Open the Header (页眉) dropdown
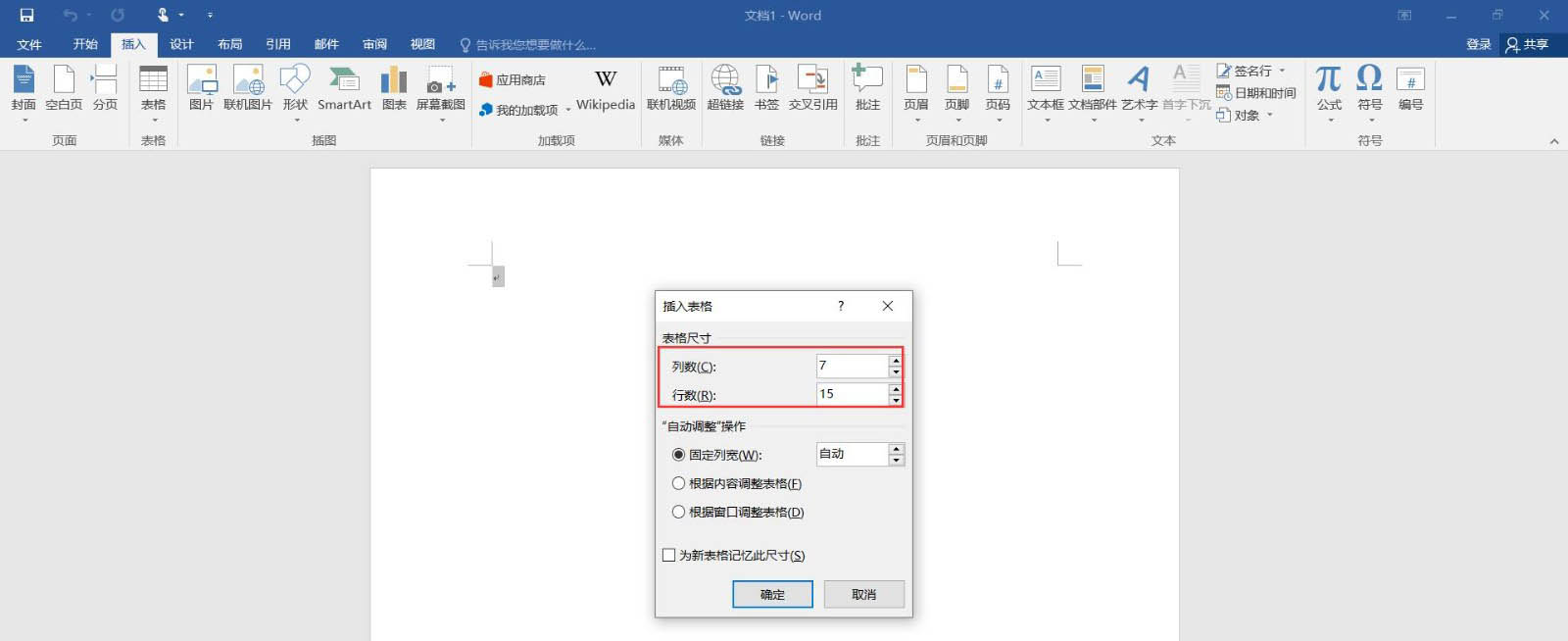Image resolution: width=1568 pixels, height=641 pixels. [916, 93]
